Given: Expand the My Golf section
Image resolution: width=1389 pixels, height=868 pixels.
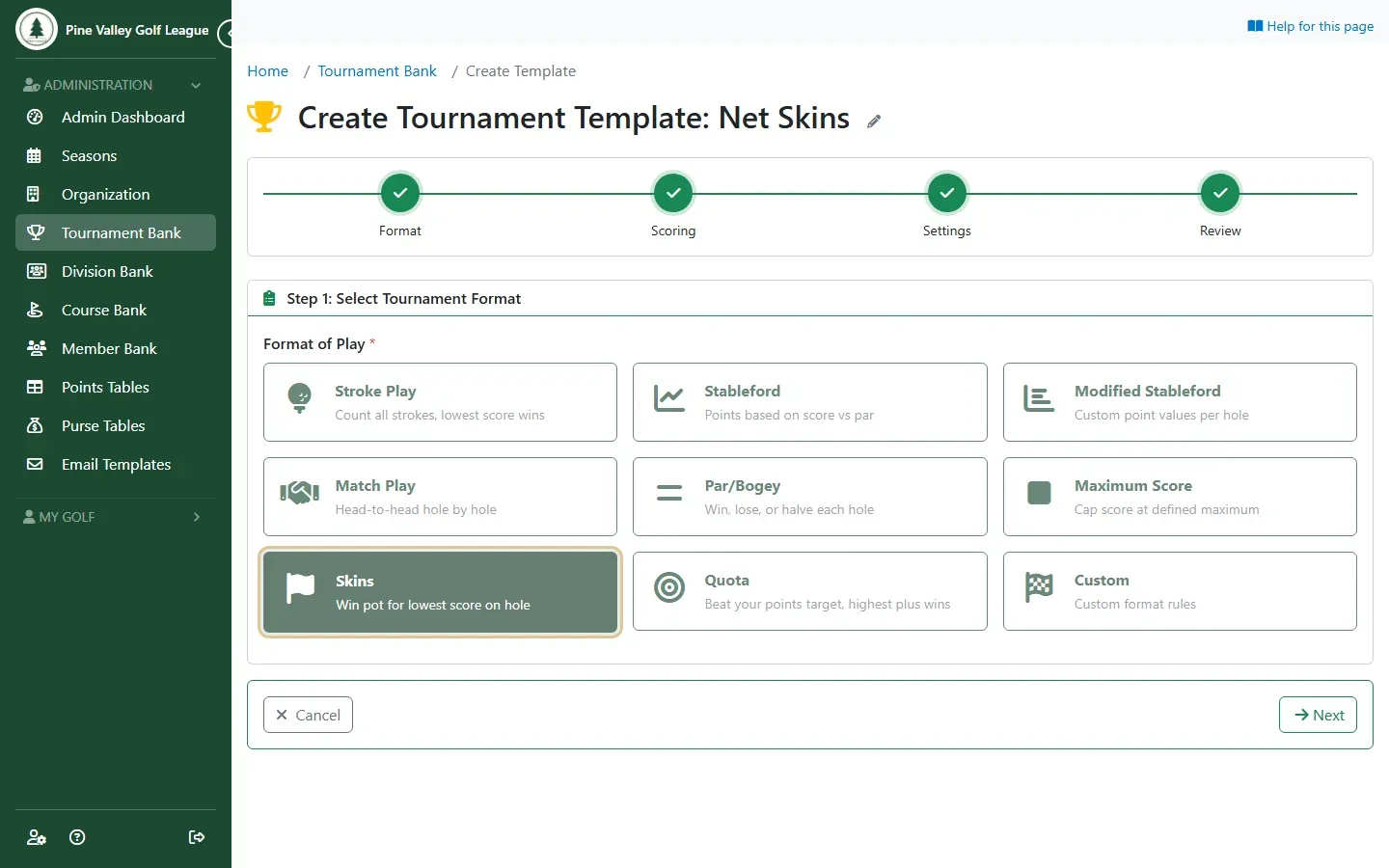Looking at the screenshot, I should tap(116, 517).
